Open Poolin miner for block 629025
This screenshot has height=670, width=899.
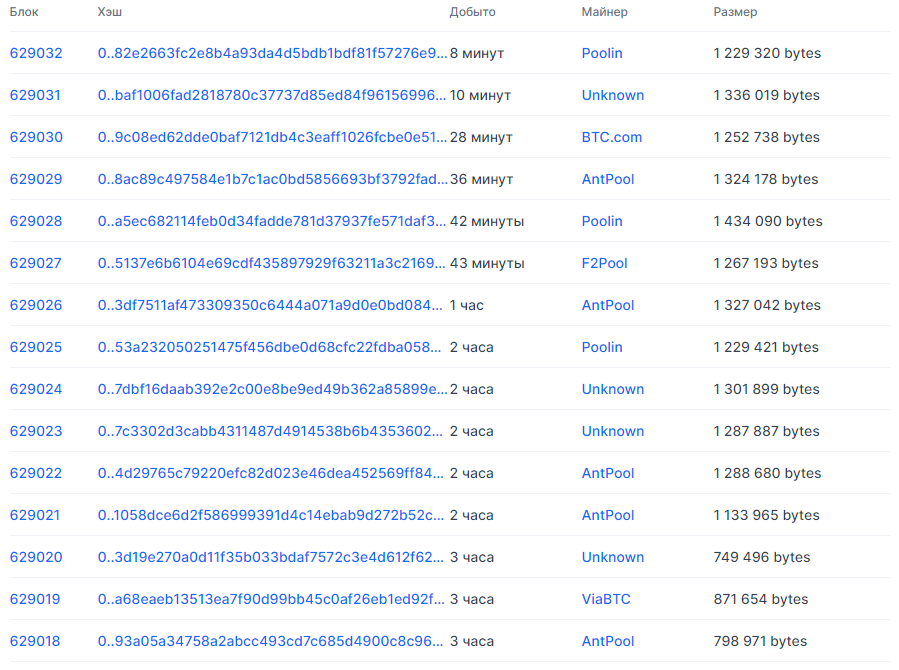tap(602, 347)
